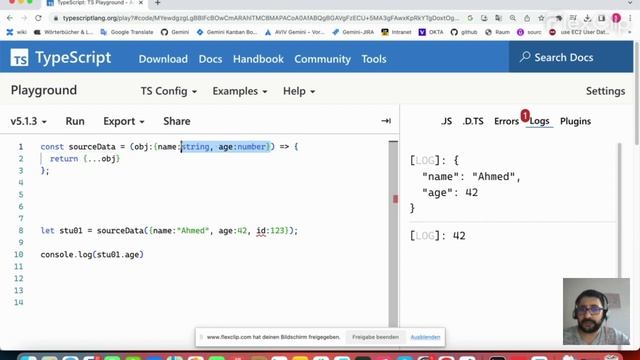Image resolution: width=640 pixels, height=360 pixels.
Task: Click the logs panel vertical scrollbar
Action: pos(620,212)
